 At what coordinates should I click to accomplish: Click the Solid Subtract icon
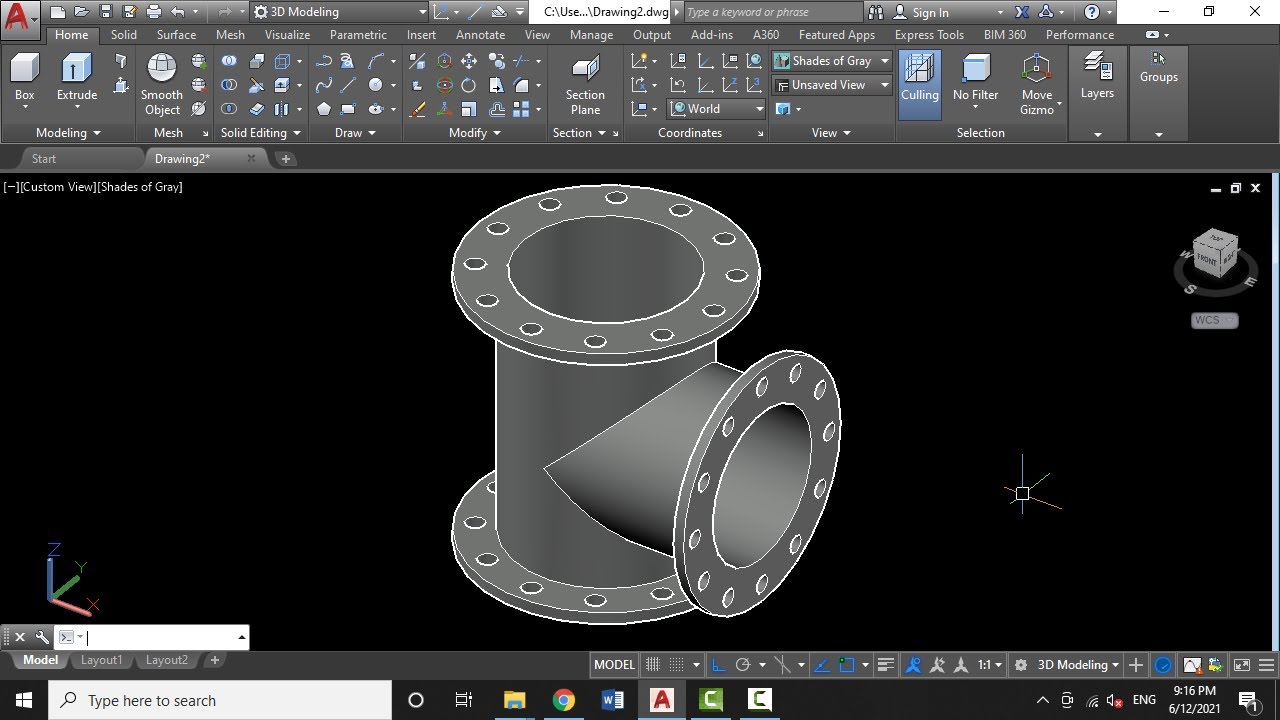229,85
